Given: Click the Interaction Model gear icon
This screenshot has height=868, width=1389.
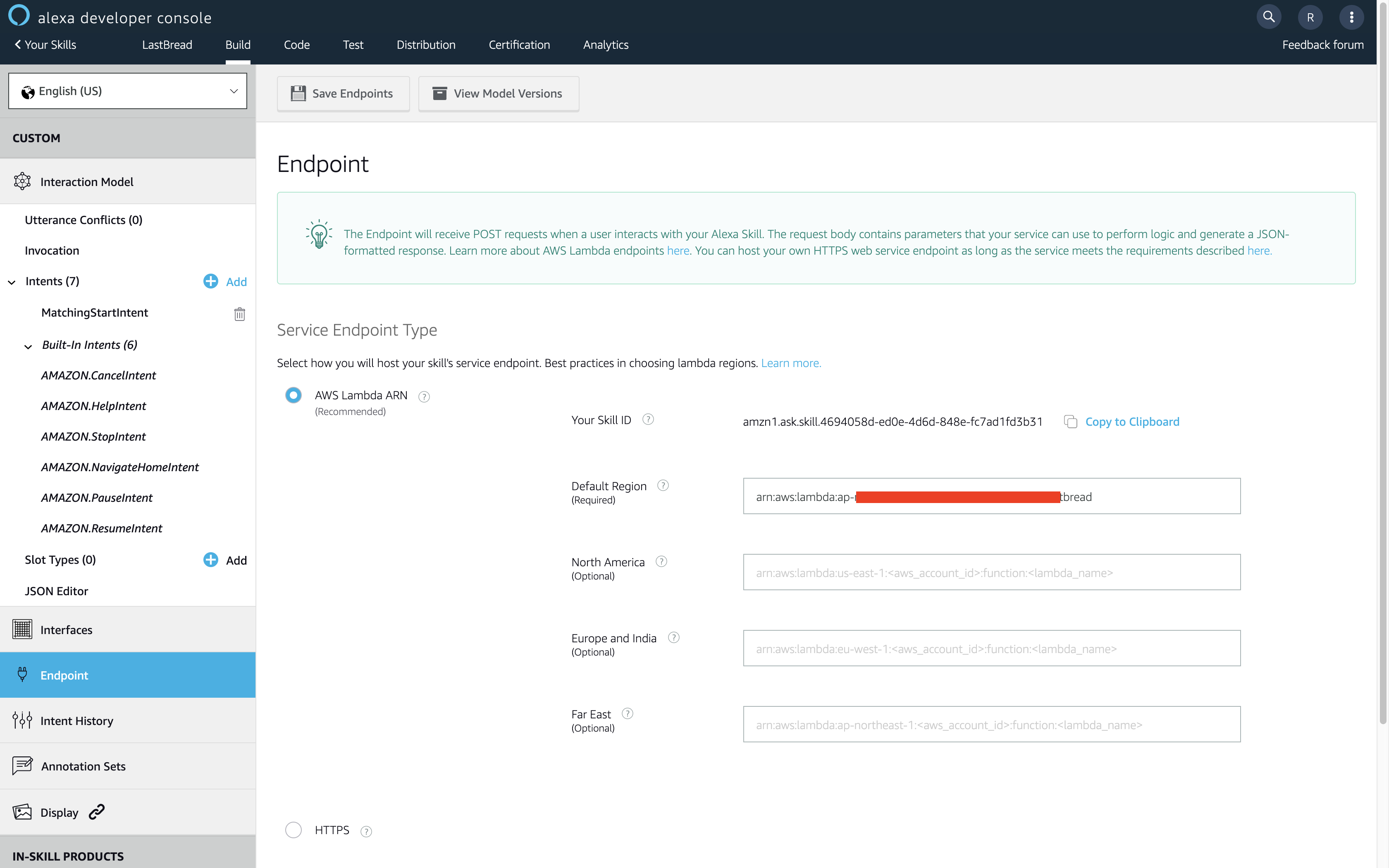Looking at the screenshot, I should (22, 181).
